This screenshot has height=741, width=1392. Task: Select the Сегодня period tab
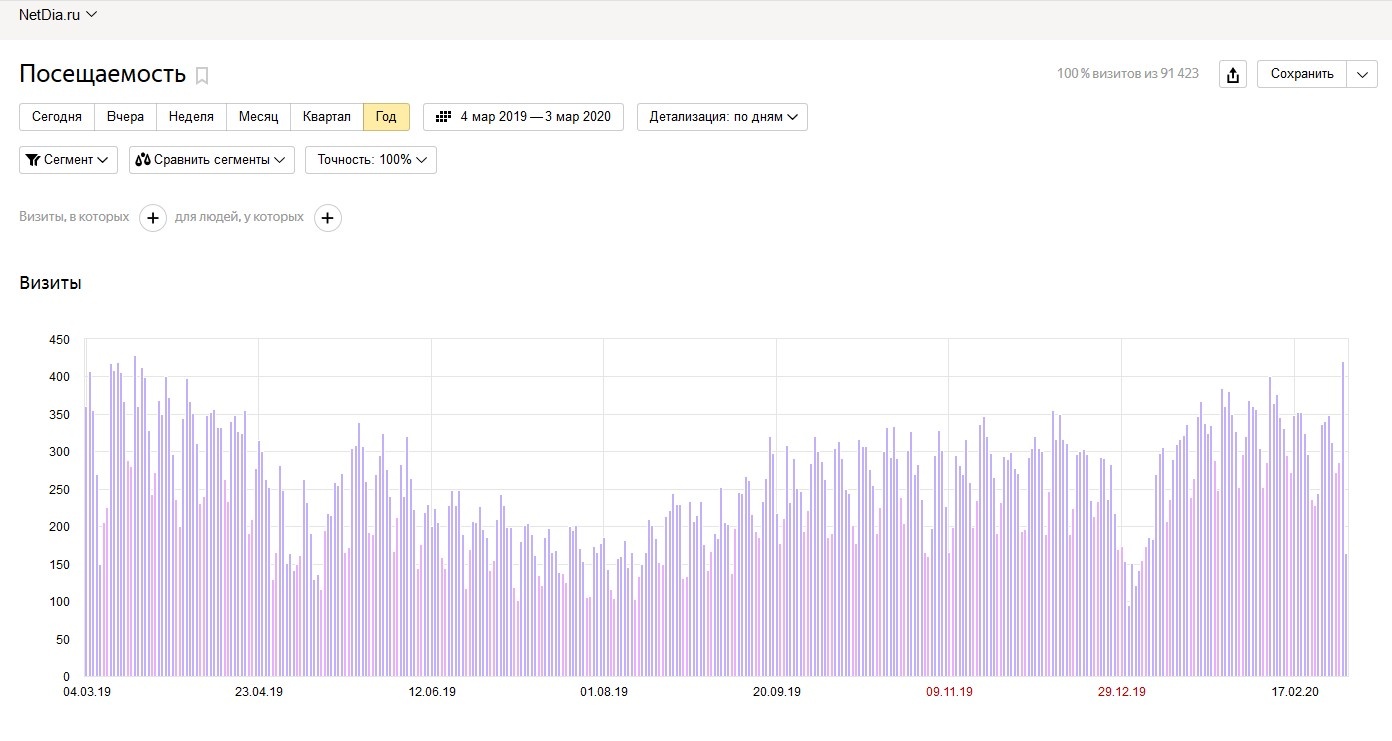click(x=57, y=117)
